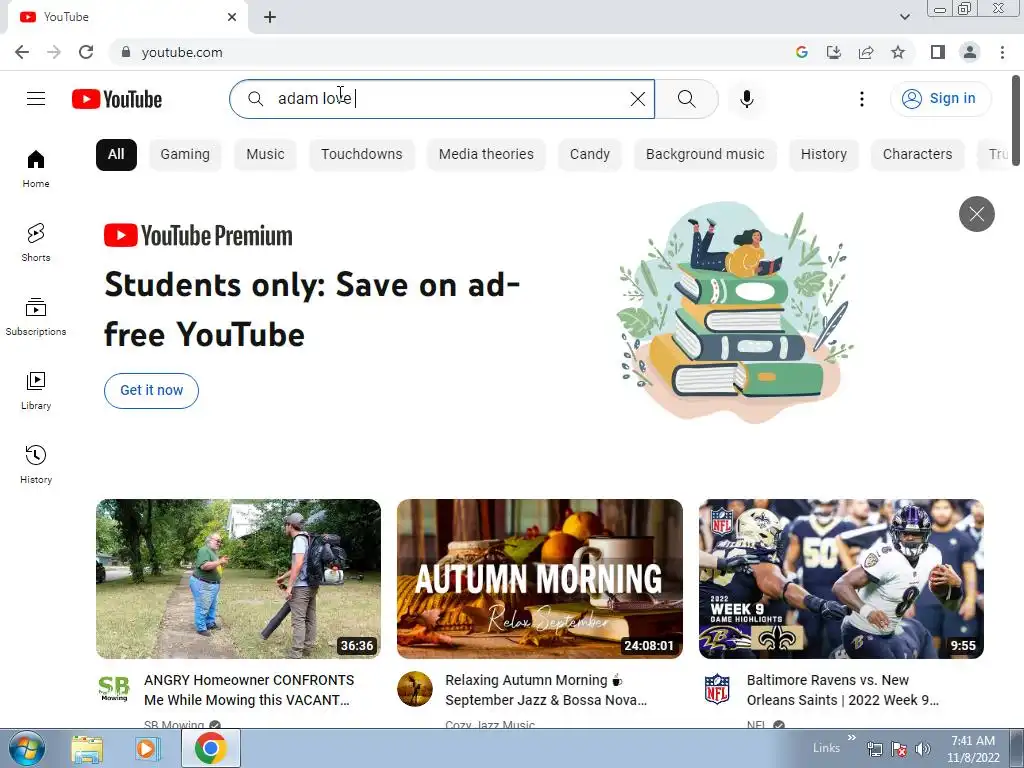The width and height of the screenshot is (1024, 768).
Task: Close the YouTube browser tab
Action: pyautogui.click(x=232, y=17)
